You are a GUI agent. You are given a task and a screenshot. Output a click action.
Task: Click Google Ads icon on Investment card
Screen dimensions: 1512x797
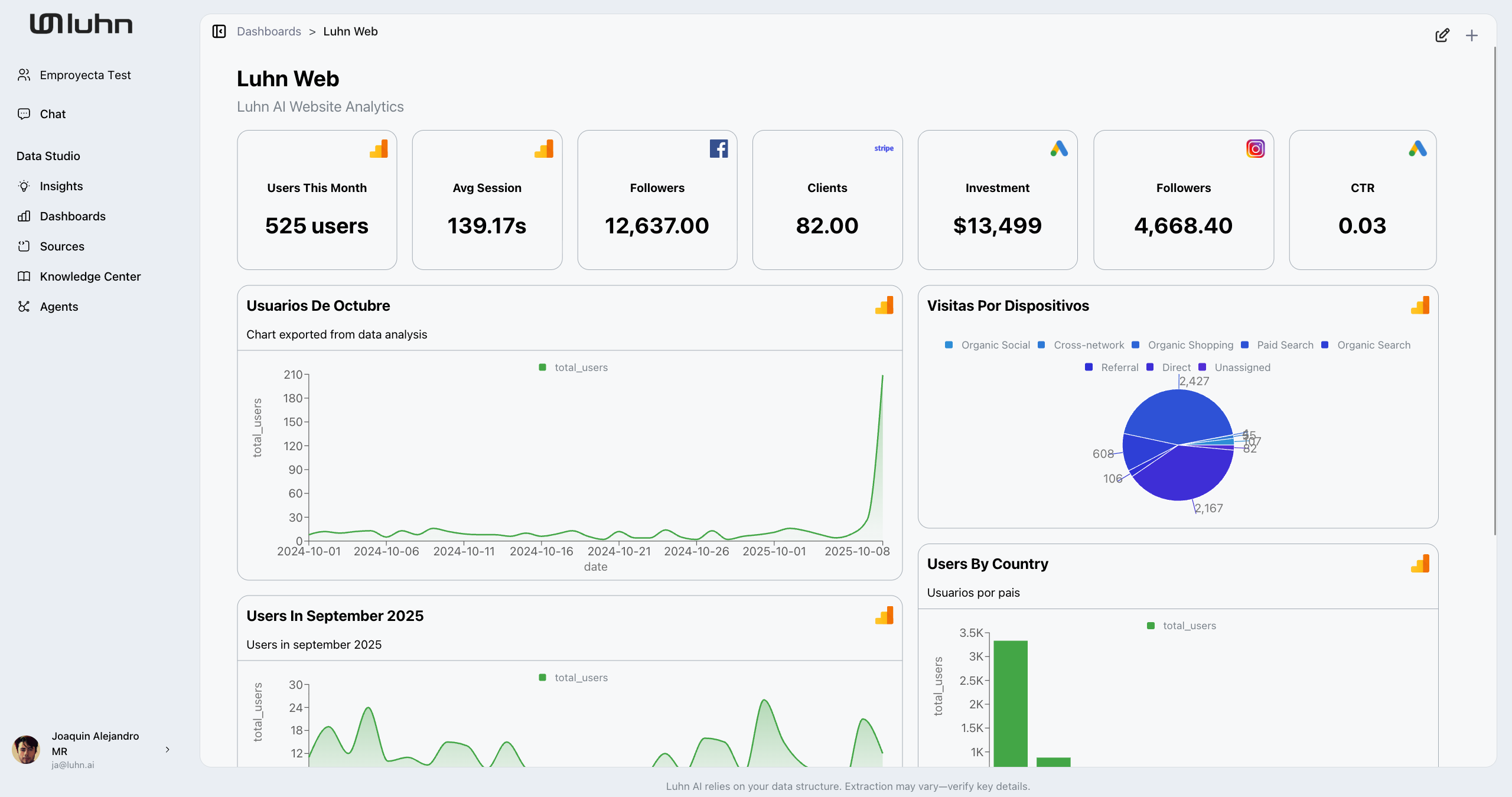coord(1059,148)
